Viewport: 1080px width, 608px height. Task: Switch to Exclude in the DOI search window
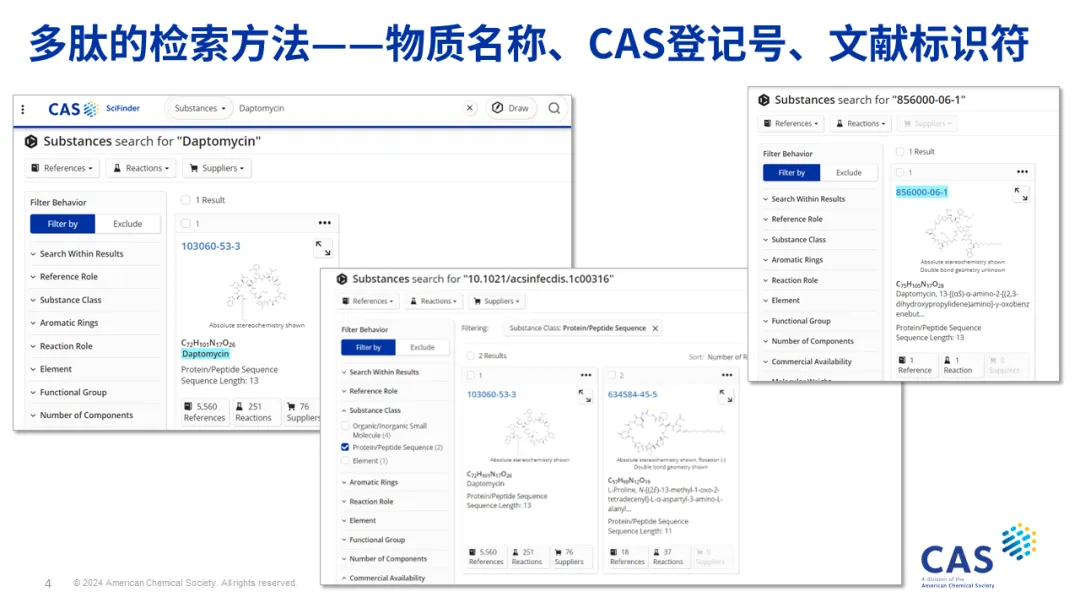tap(422, 348)
